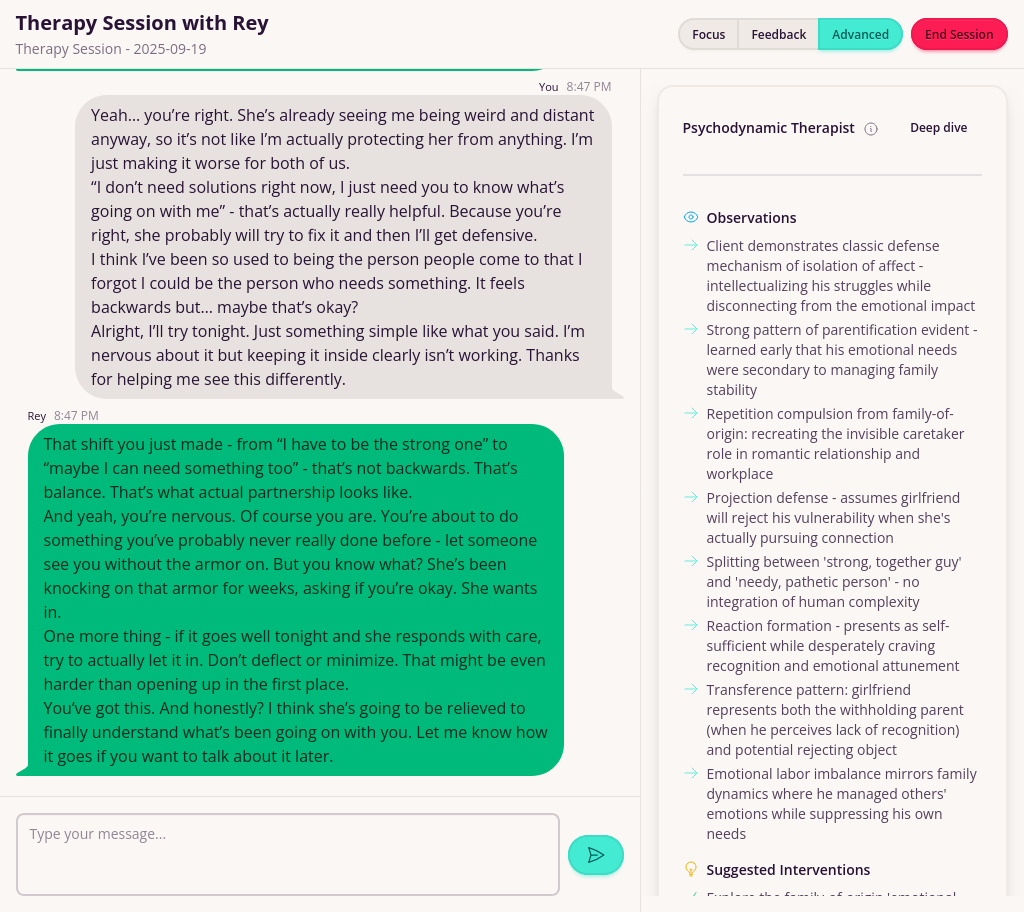Focus the Type your message input
Viewport: 1024px width, 912px height.
point(288,854)
